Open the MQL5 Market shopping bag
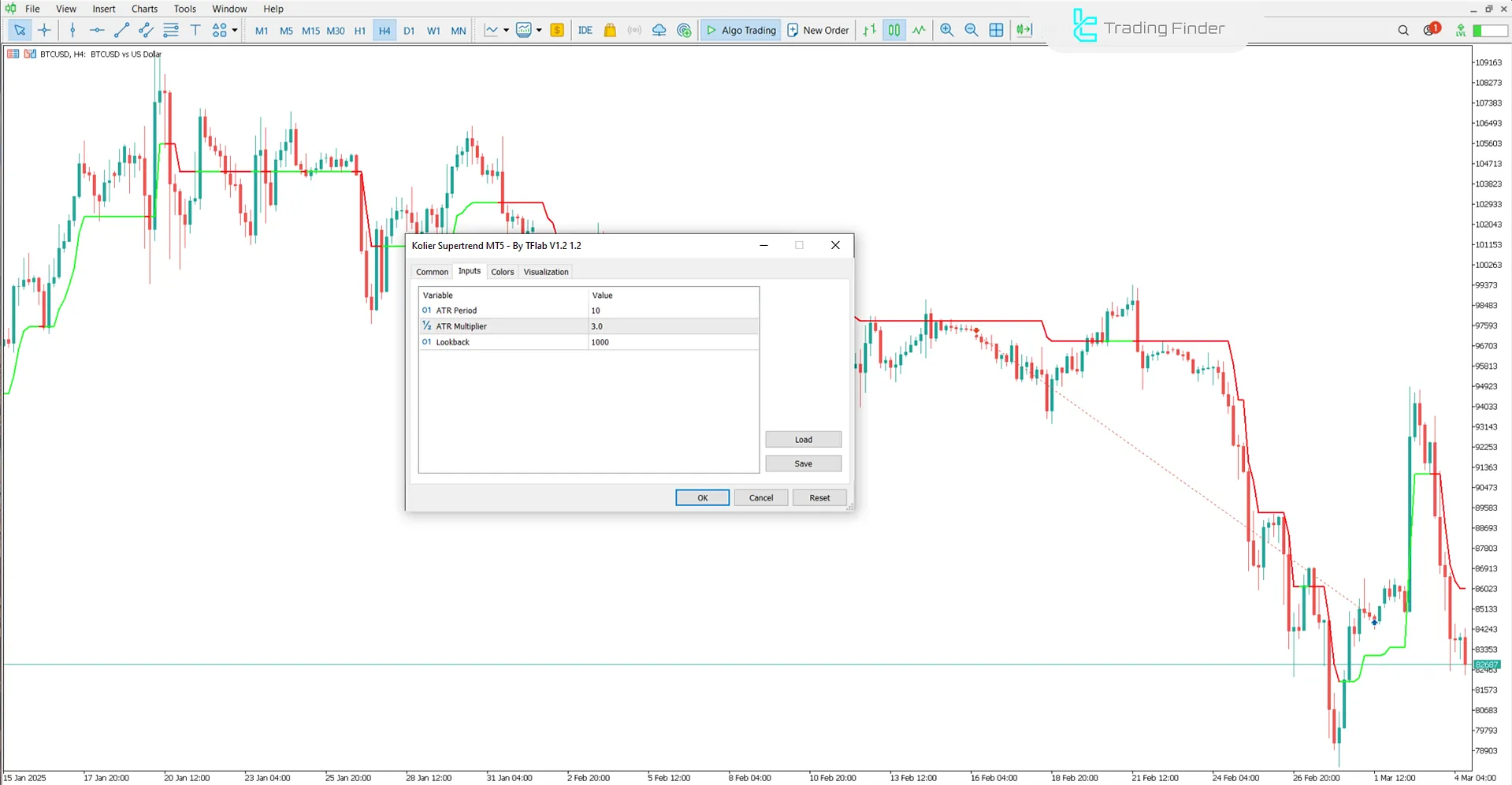This screenshot has width=1512, height=785. point(610,30)
